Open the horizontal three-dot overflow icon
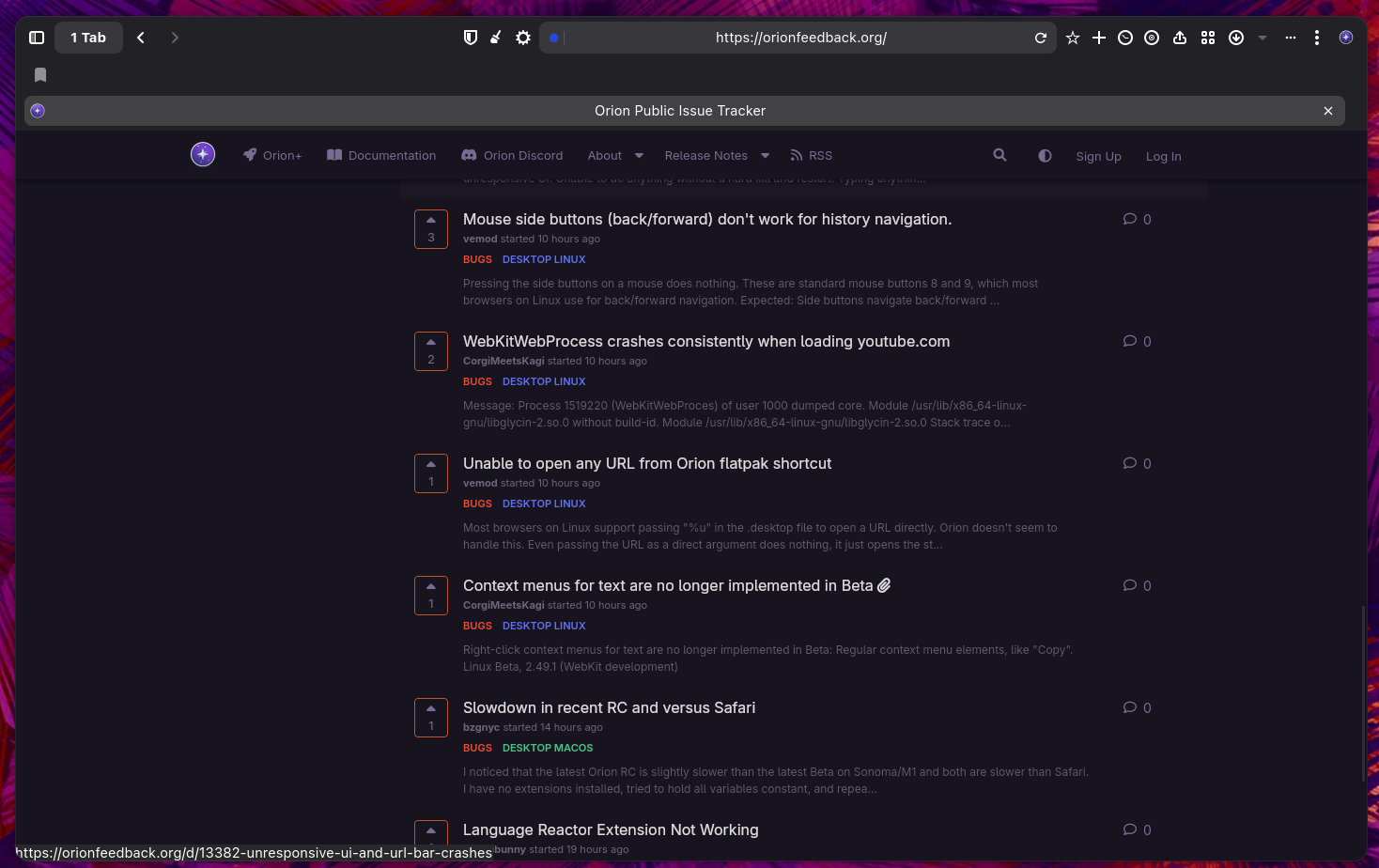Image resolution: width=1379 pixels, height=868 pixels. 1291,38
